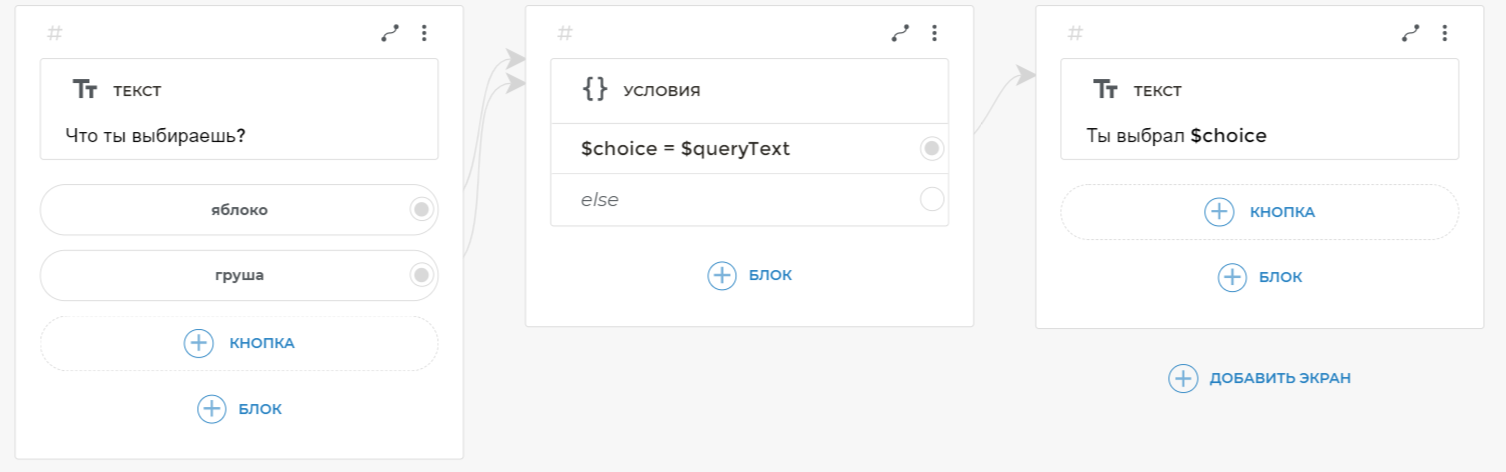
Task: Edit the 'Что ты выбираешь?' text block
Action: (x=155, y=135)
